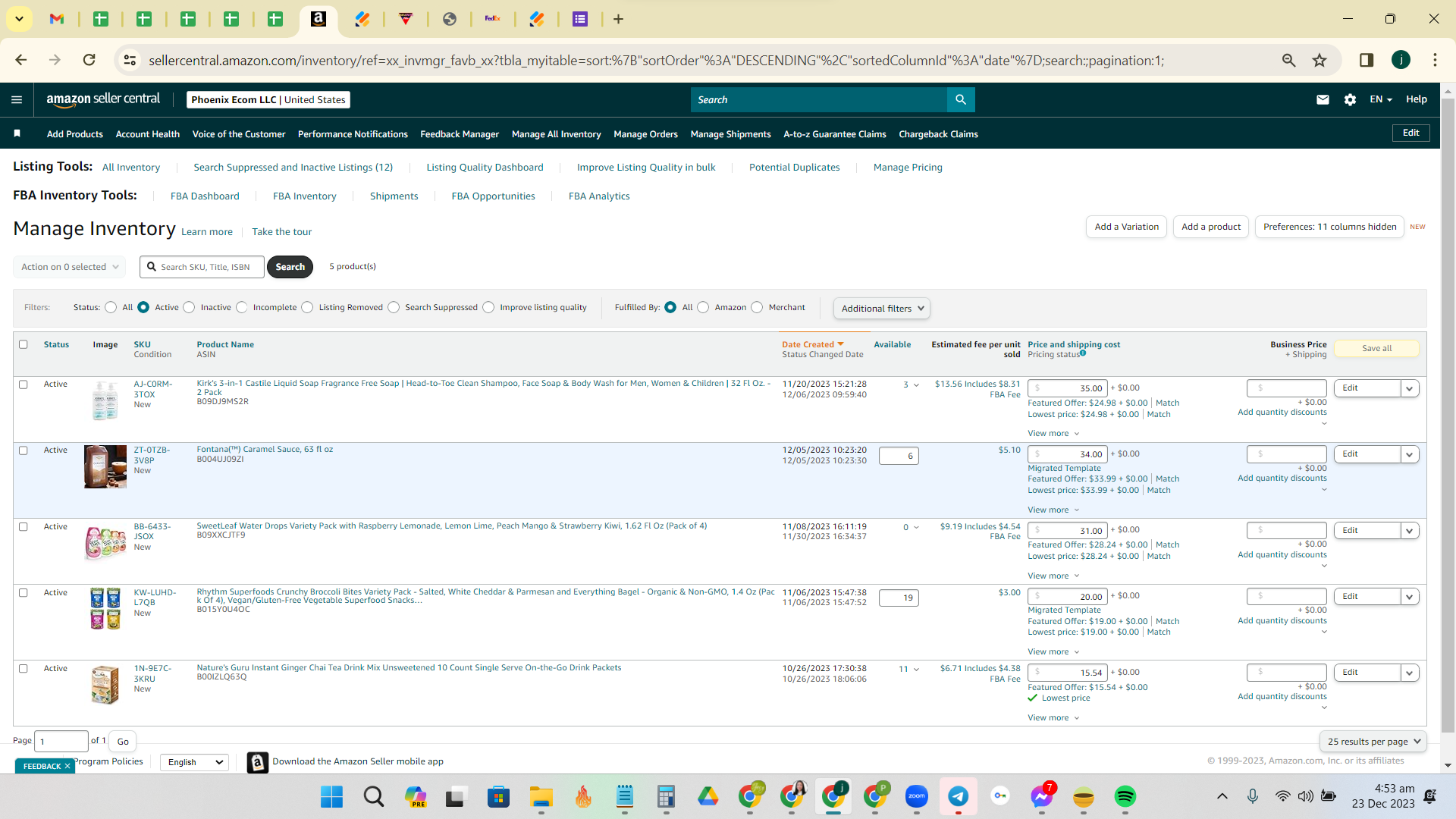Toggle the browser side panel icon

click(1367, 60)
